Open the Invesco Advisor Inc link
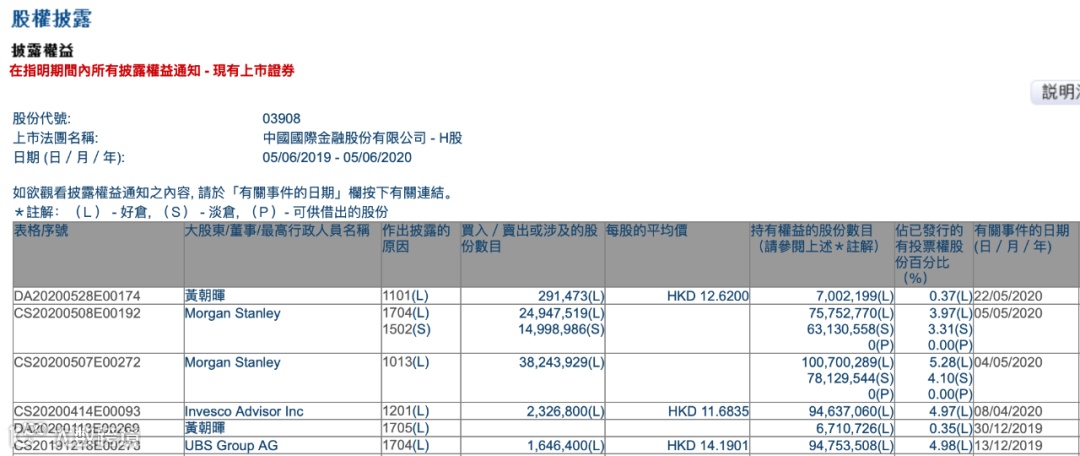The image size is (1080, 456). coord(244,412)
